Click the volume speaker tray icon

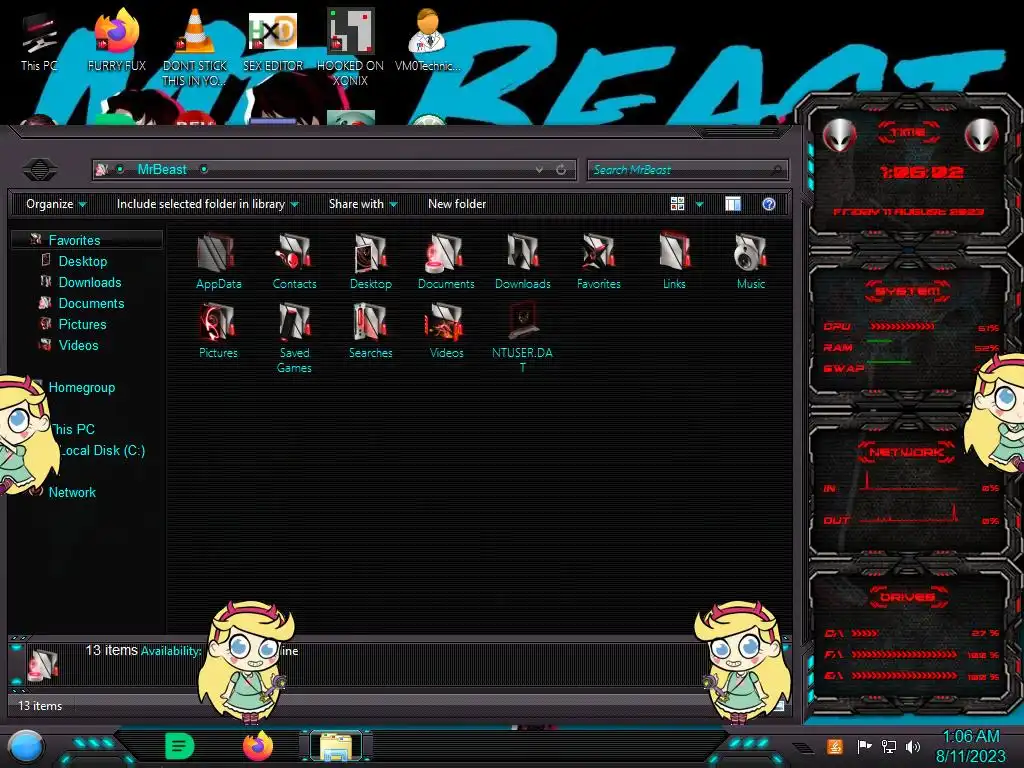(913, 746)
